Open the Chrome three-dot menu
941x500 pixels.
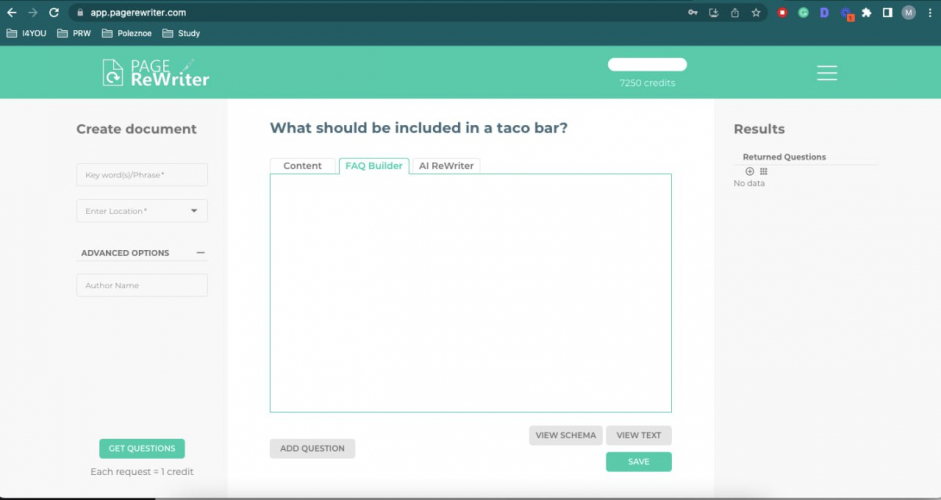pyautogui.click(x=930, y=13)
